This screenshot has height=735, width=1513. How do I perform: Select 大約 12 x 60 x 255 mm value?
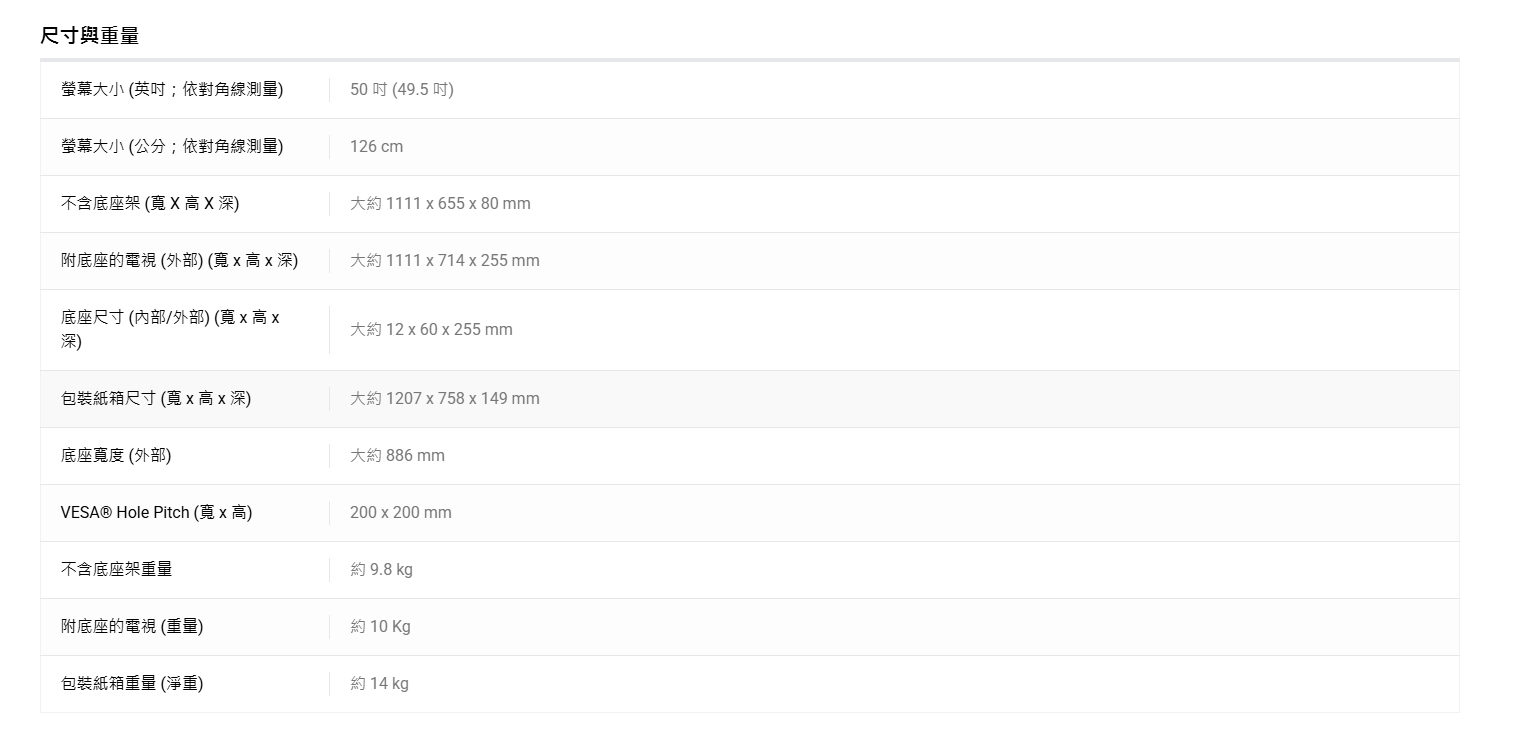[431, 329]
